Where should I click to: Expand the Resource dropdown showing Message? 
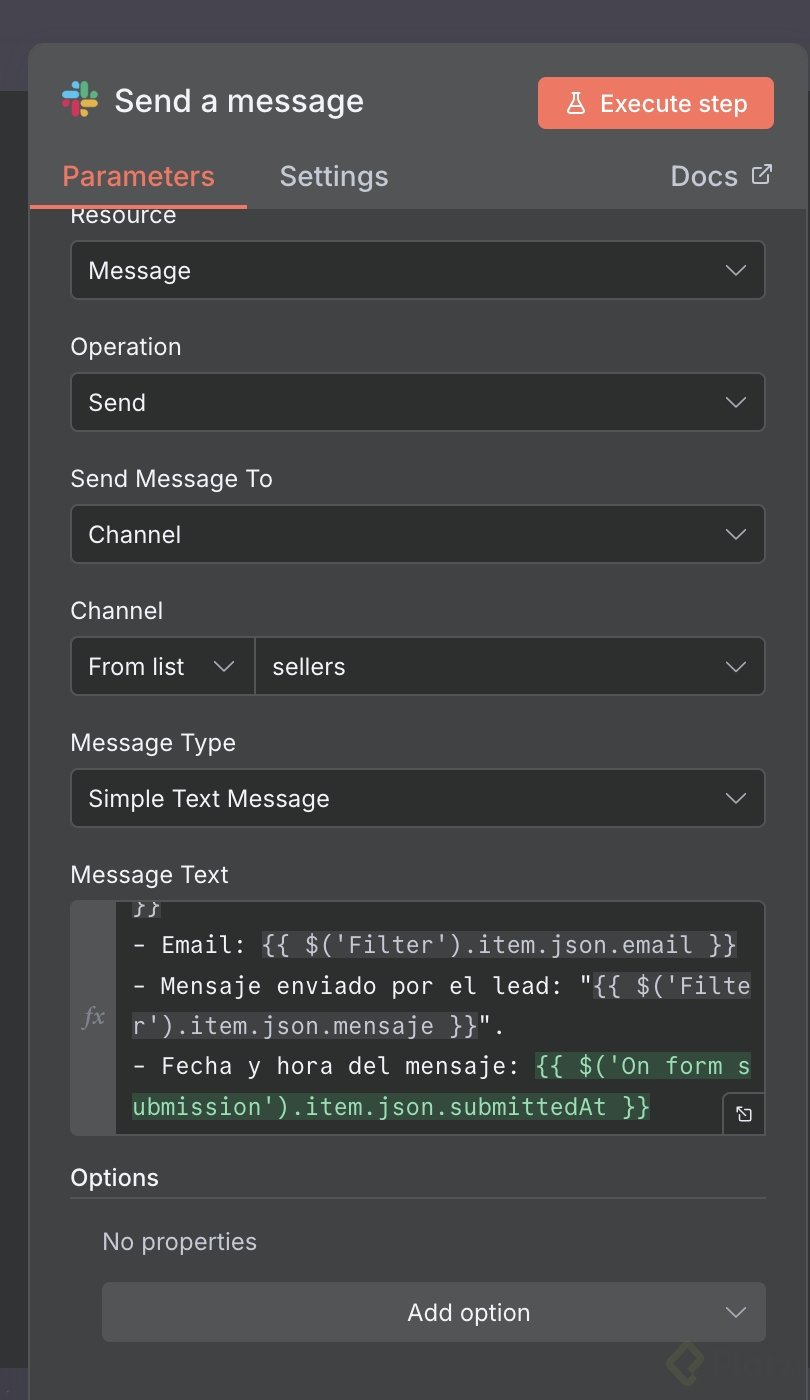coord(417,271)
